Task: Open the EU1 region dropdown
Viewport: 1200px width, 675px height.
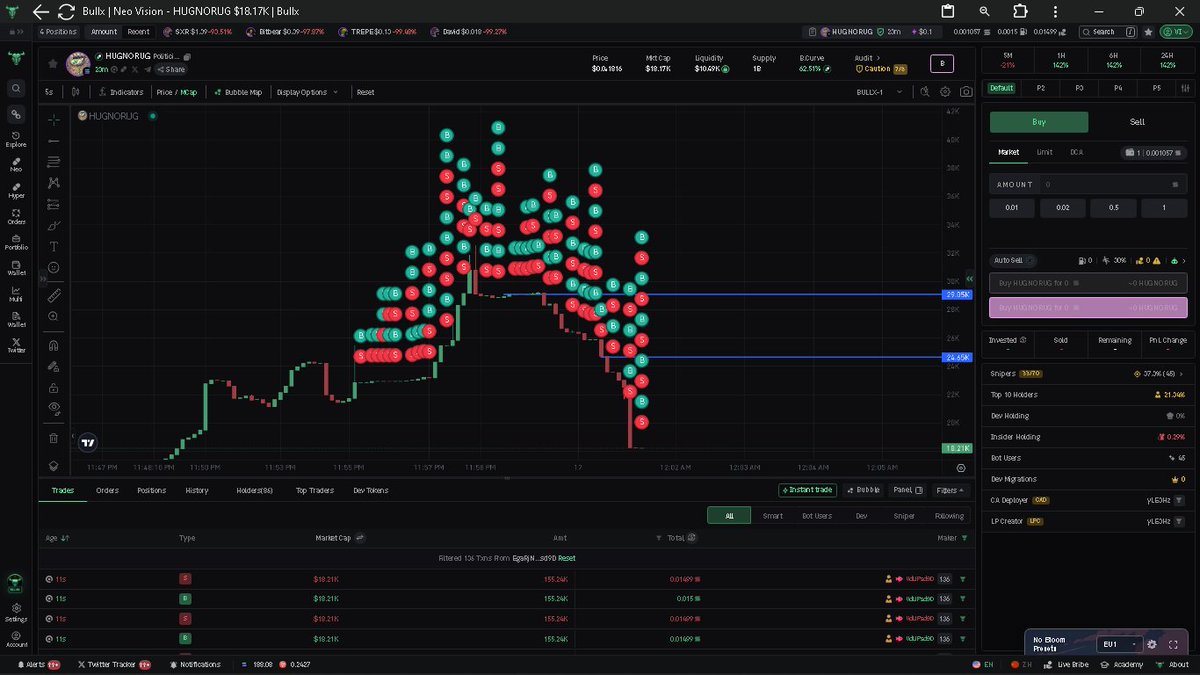Action: tap(1119, 644)
